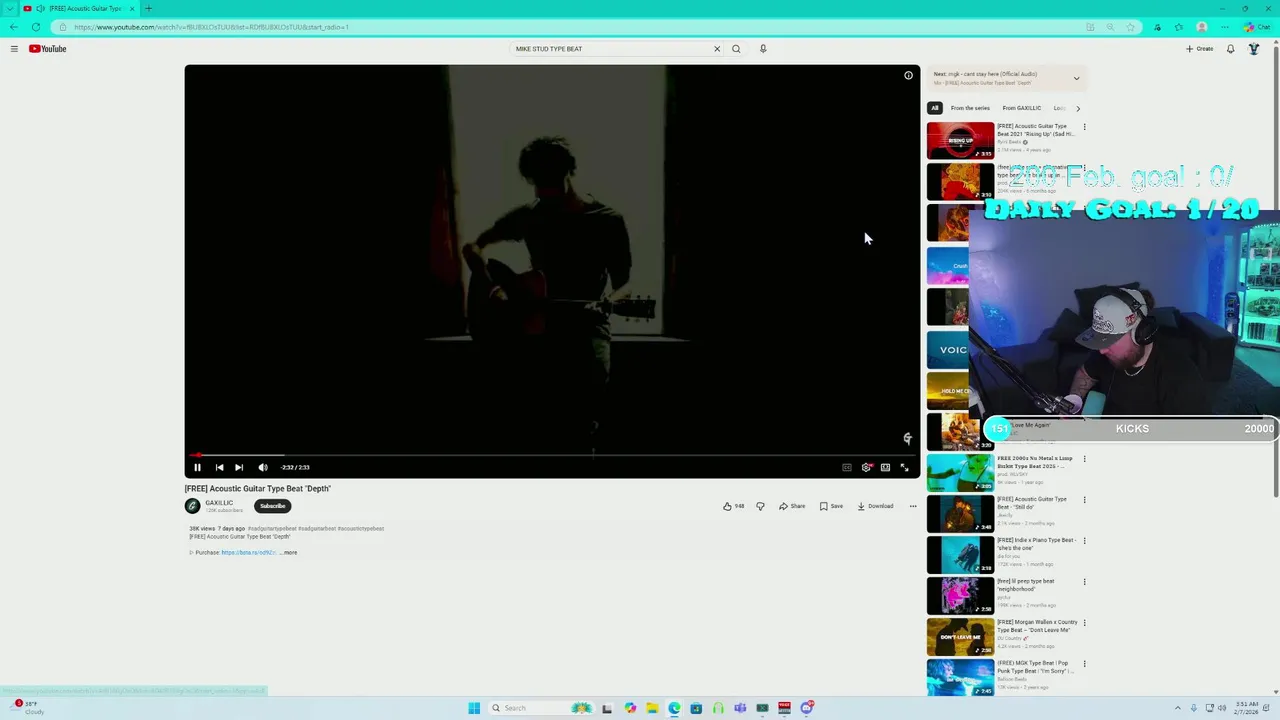The image size is (1280, 720).
Task: Open more actions three-dot menu under video
Action: point(913,506)
